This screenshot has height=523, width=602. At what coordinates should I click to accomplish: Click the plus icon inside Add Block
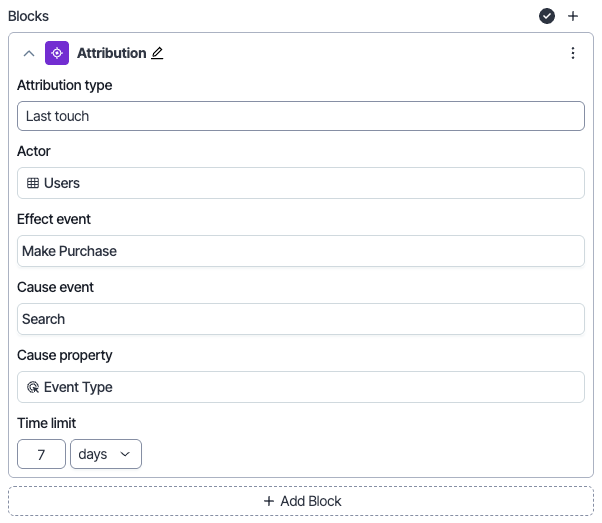[268, 501]
